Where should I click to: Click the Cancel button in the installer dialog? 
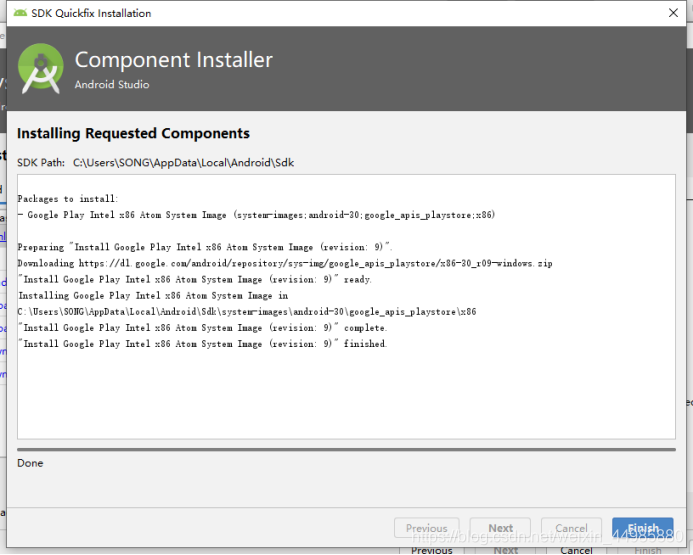point(571,528)
